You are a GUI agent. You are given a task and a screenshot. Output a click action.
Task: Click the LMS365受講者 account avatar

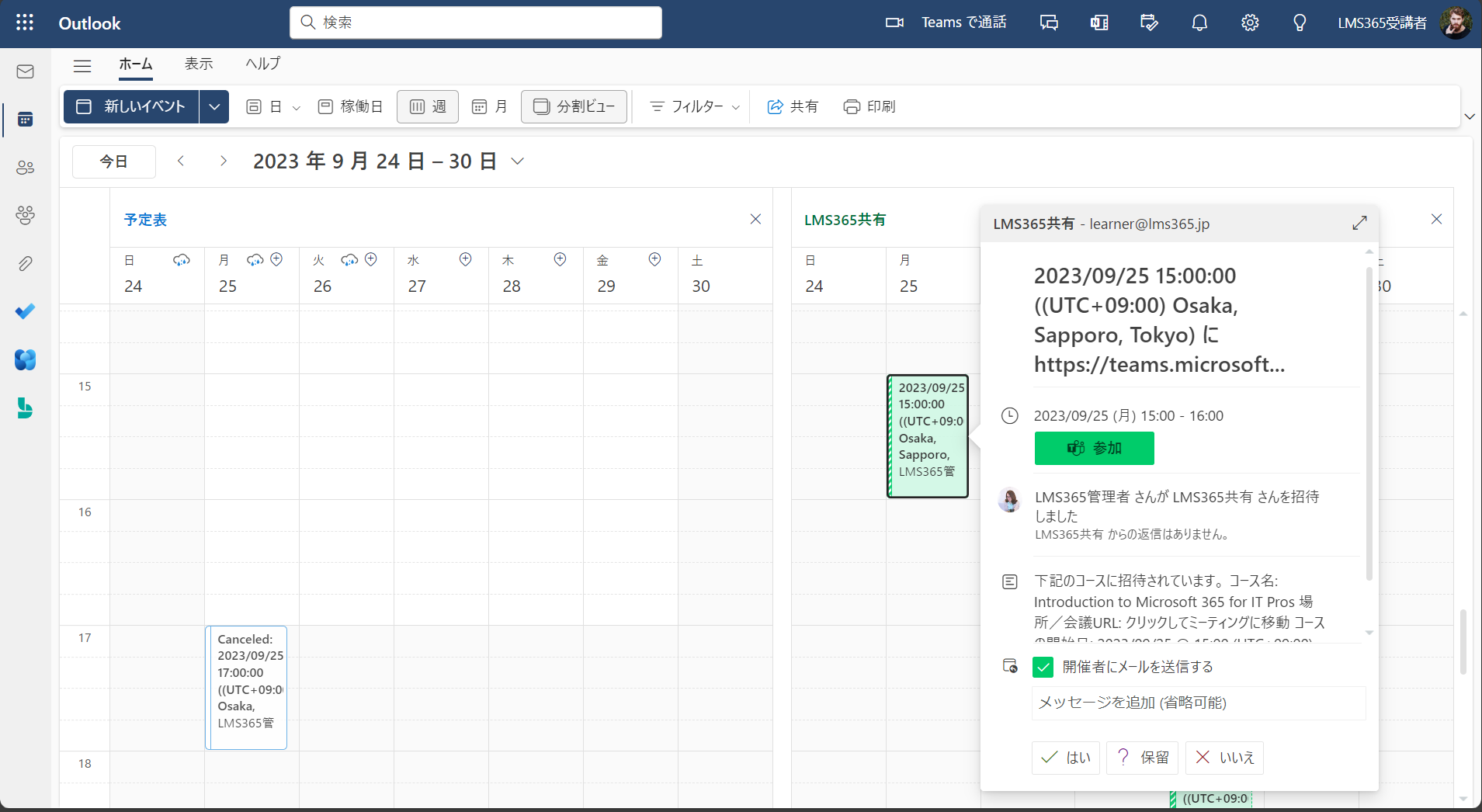click(1455, 23)
